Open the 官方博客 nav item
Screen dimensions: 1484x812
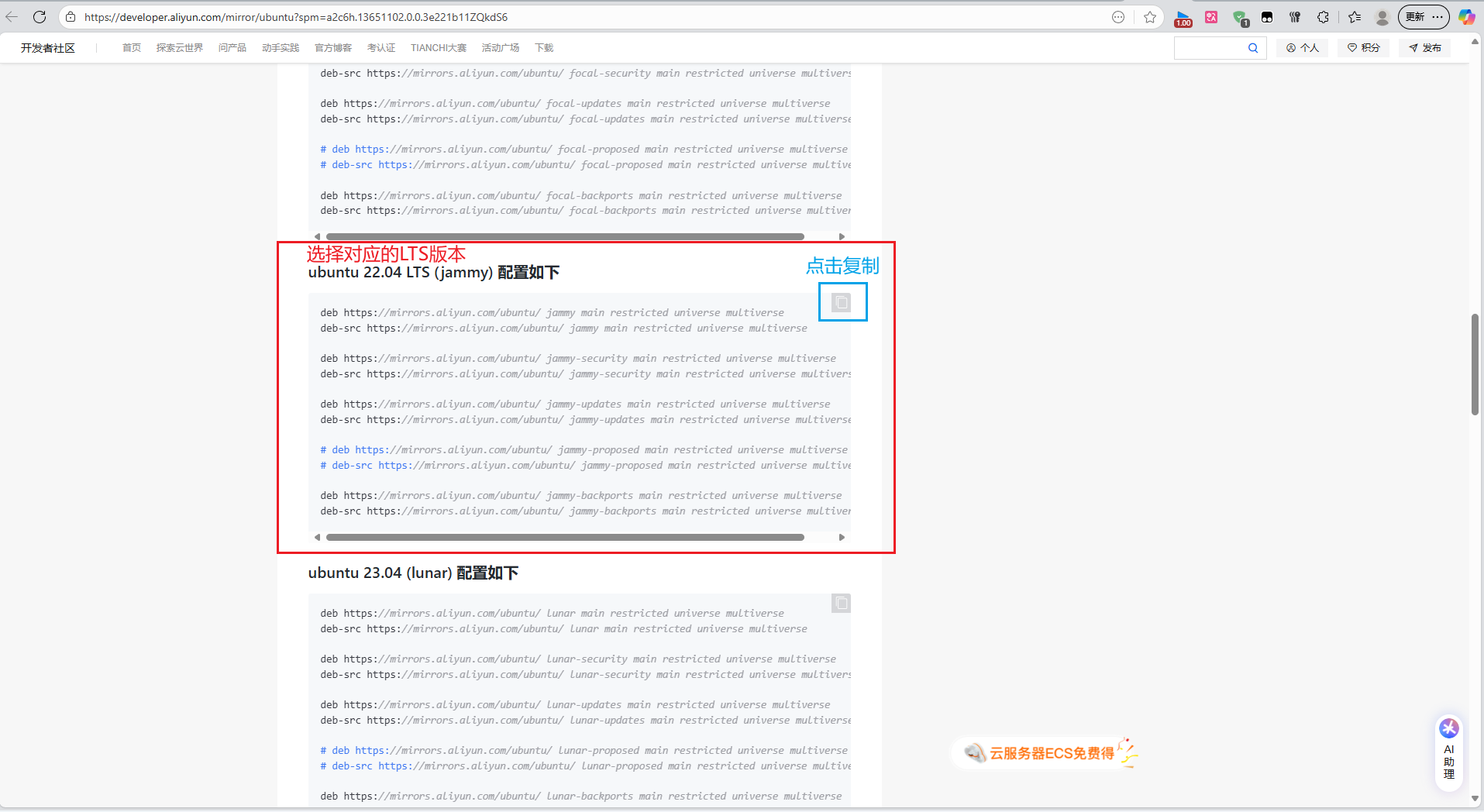click(333, 48)
